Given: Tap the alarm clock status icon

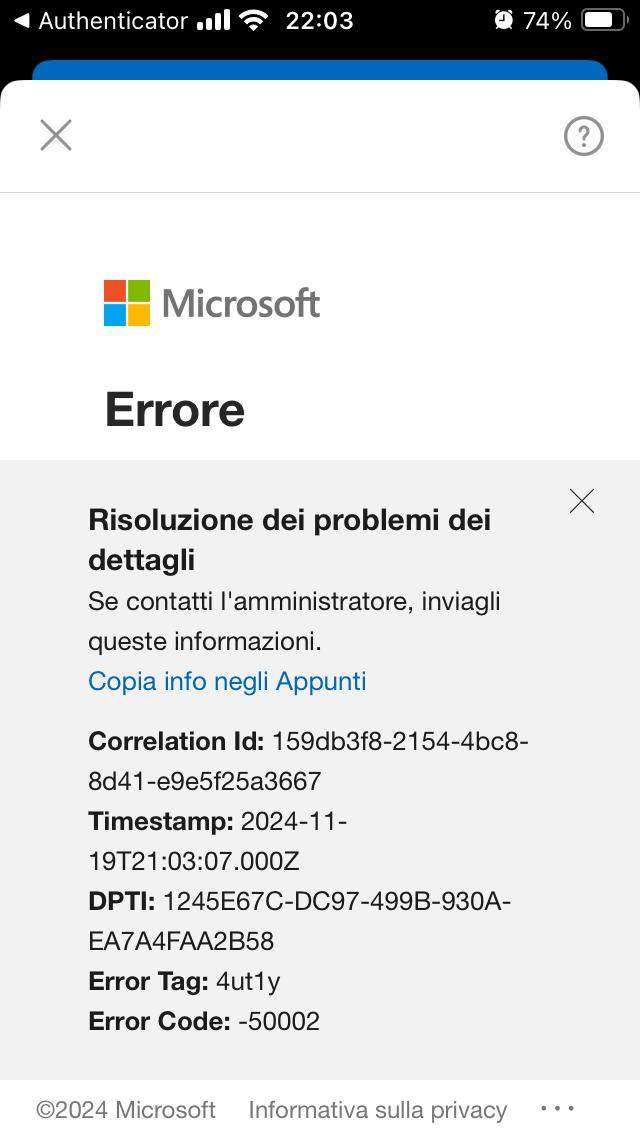Looking at the screenshot, I should coord(503,20).
